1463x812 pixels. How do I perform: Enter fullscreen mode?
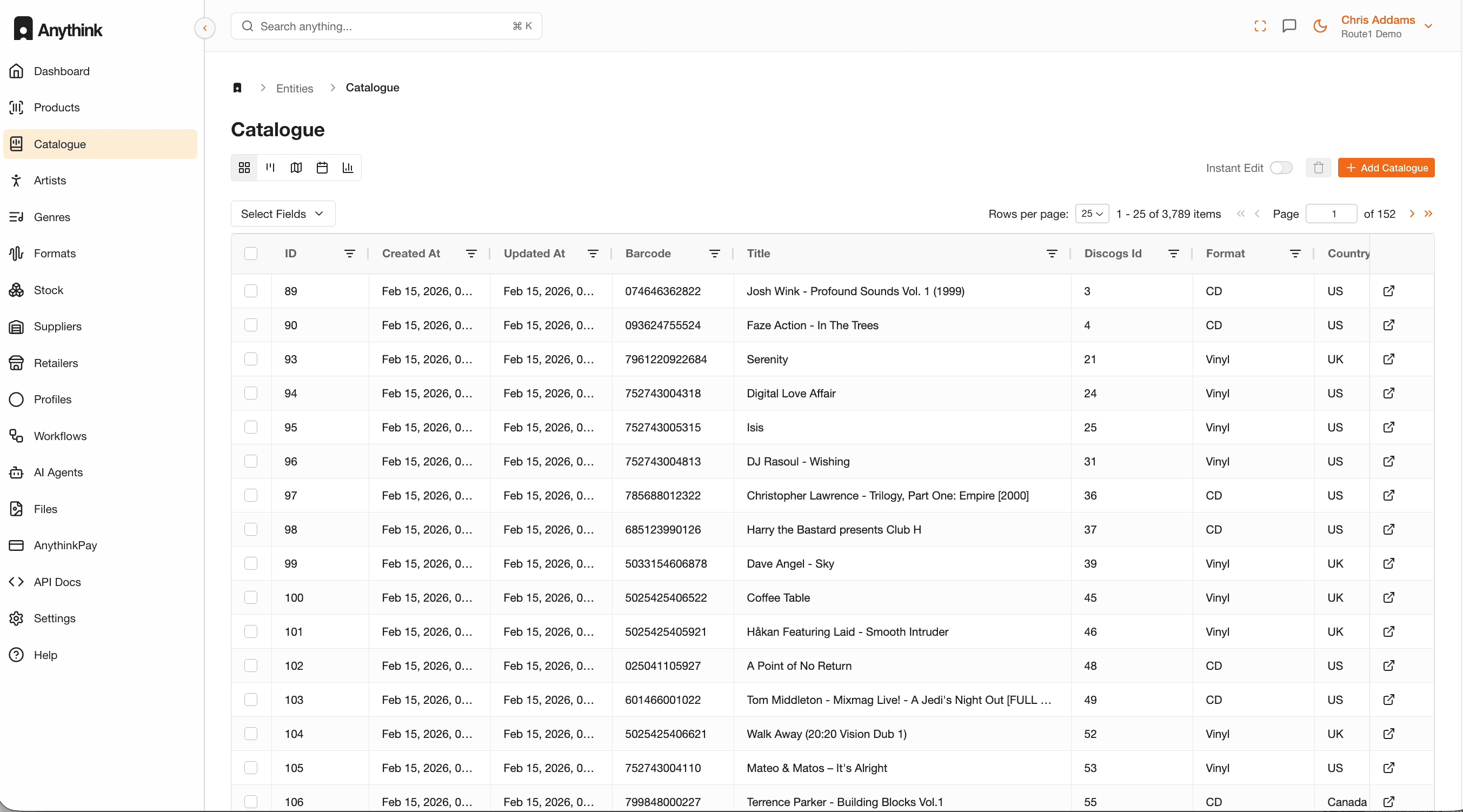point(1260,25)
